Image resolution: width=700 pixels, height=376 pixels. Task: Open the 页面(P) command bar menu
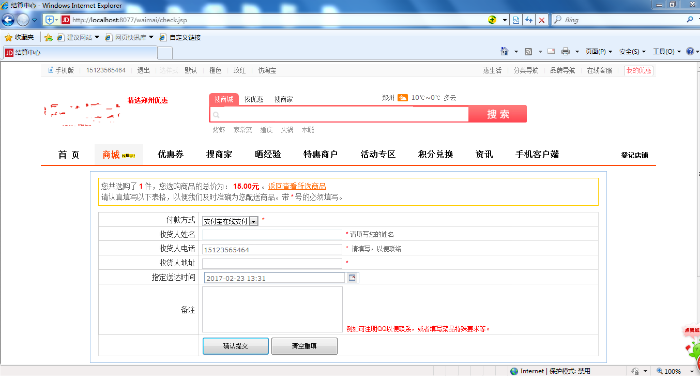(x=598, y=52)
